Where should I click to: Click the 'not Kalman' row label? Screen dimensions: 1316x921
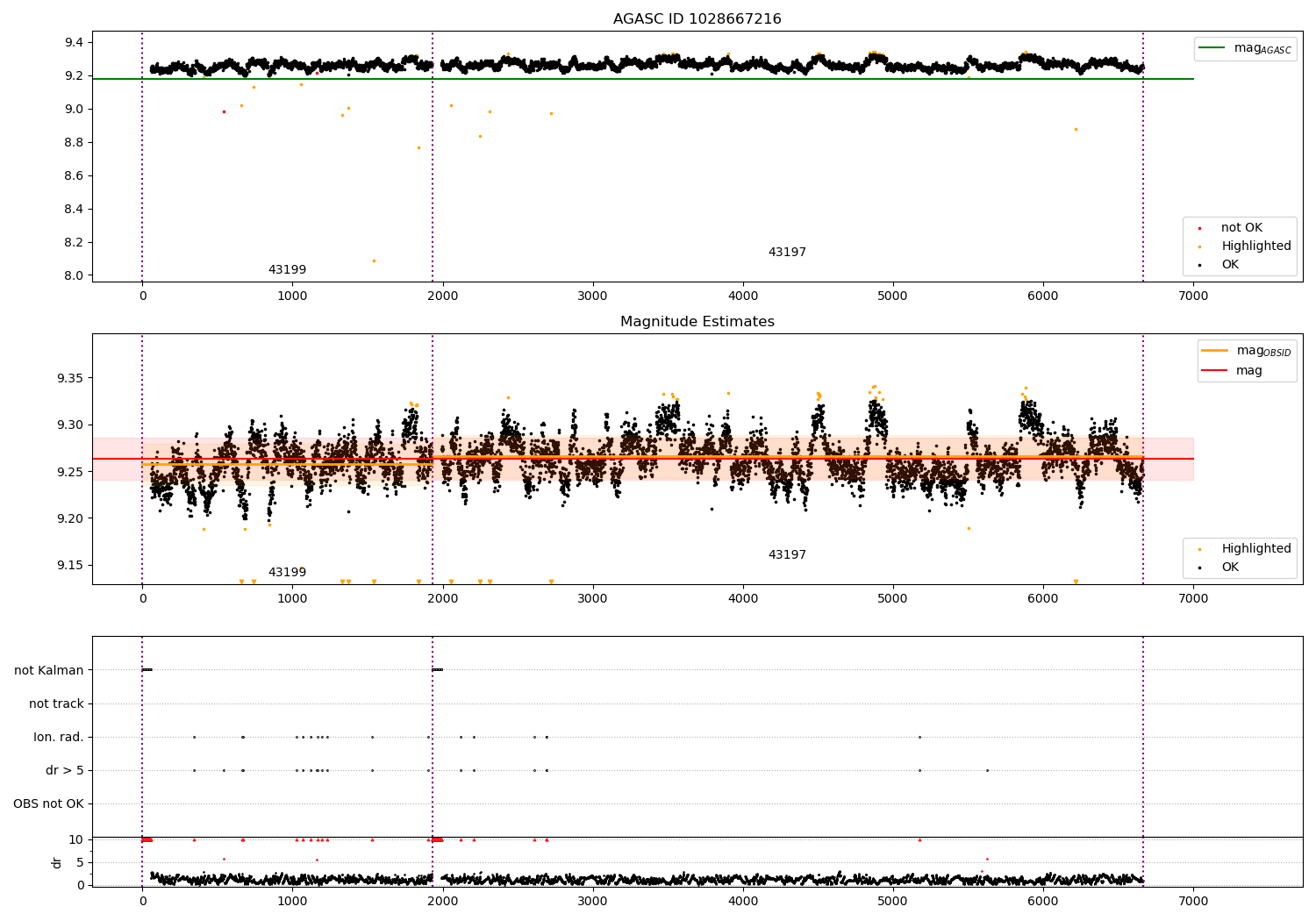[x=49, y=670]
